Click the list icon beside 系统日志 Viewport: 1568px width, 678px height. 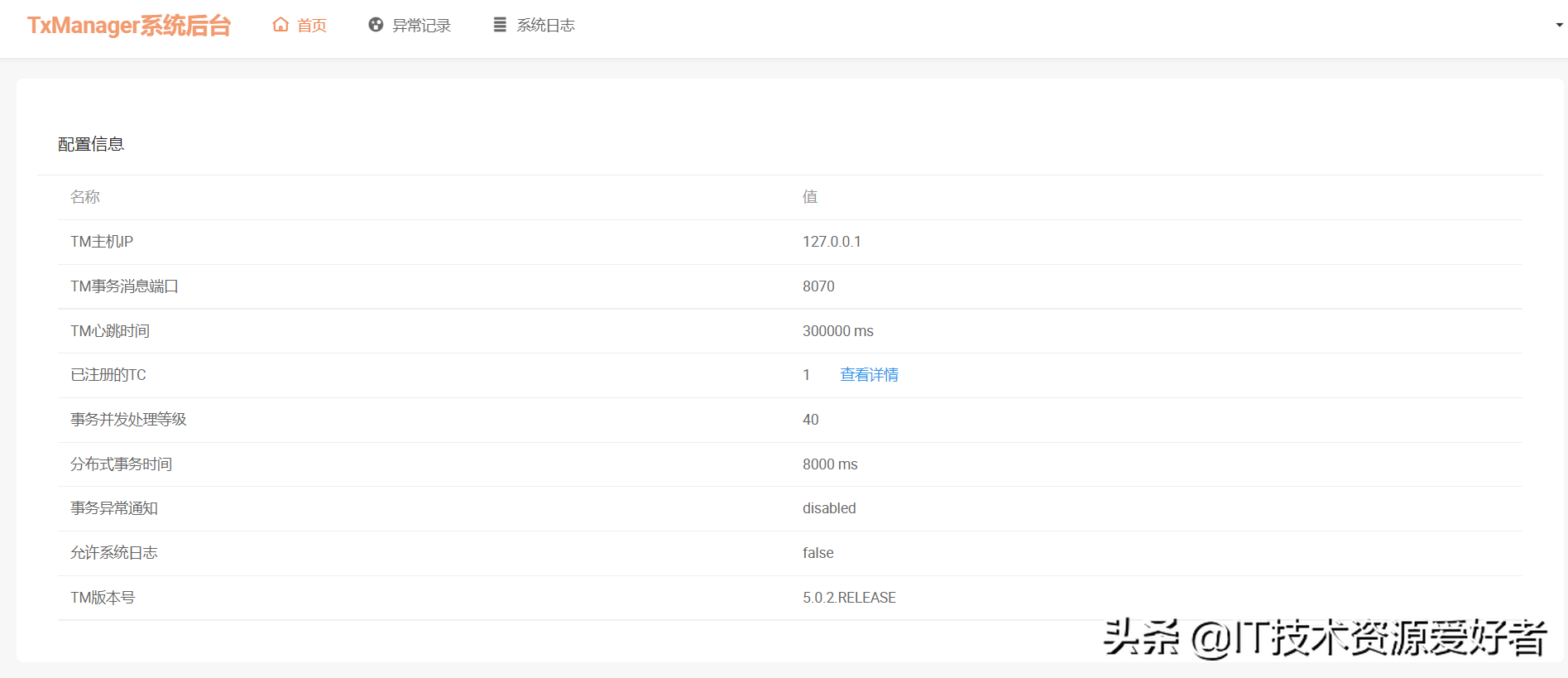(500, 25)
